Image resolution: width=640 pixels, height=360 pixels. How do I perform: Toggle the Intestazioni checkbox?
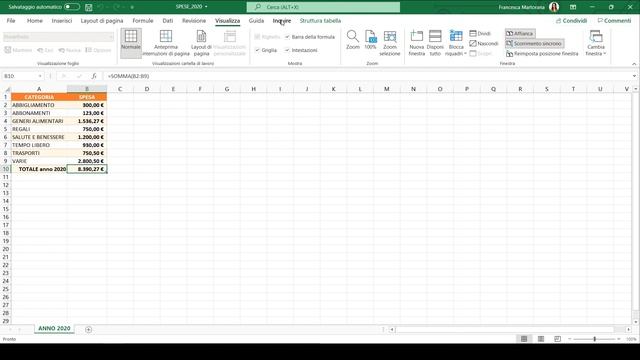287,50
